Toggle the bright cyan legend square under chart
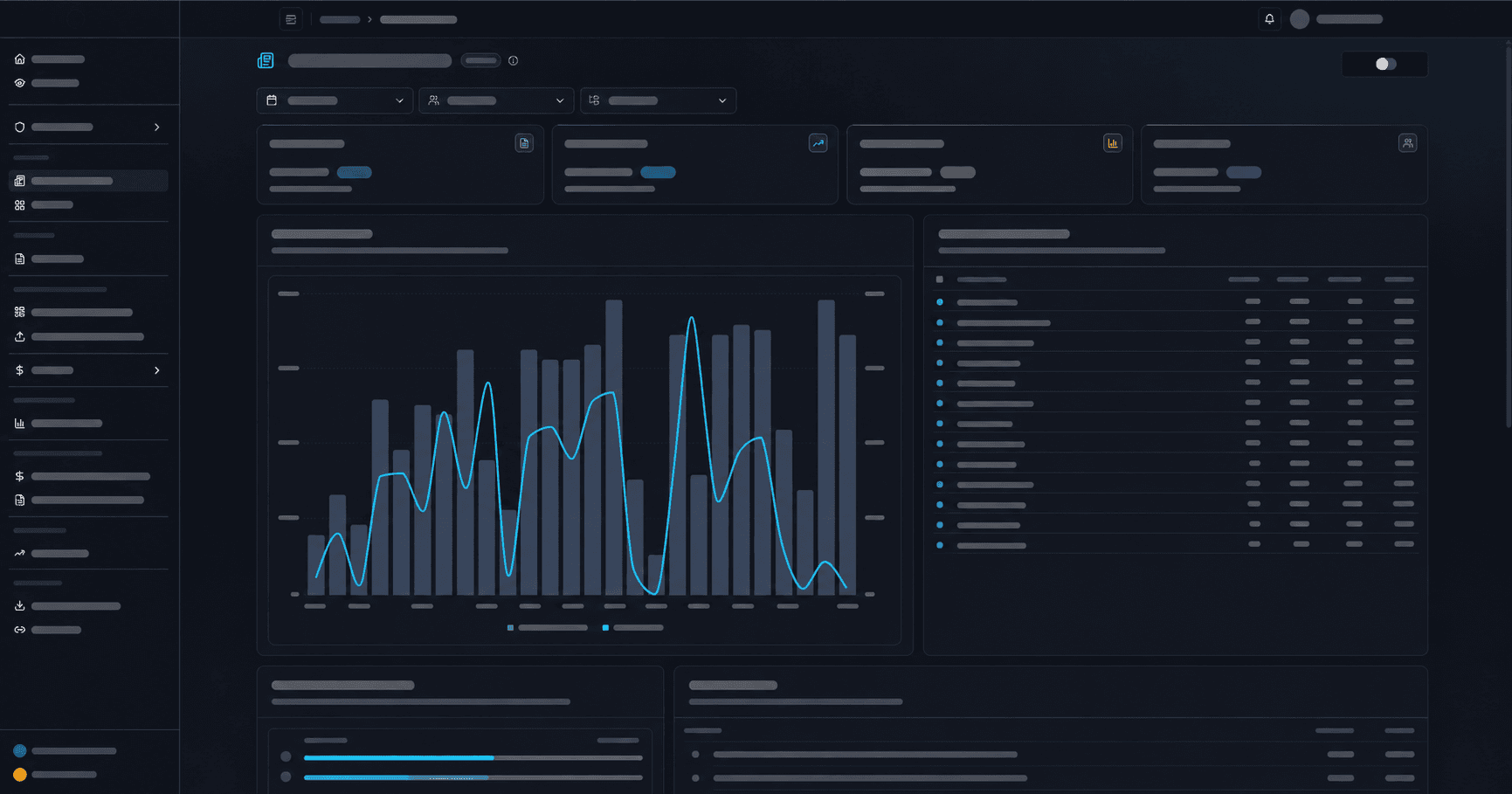 point(605,627)
